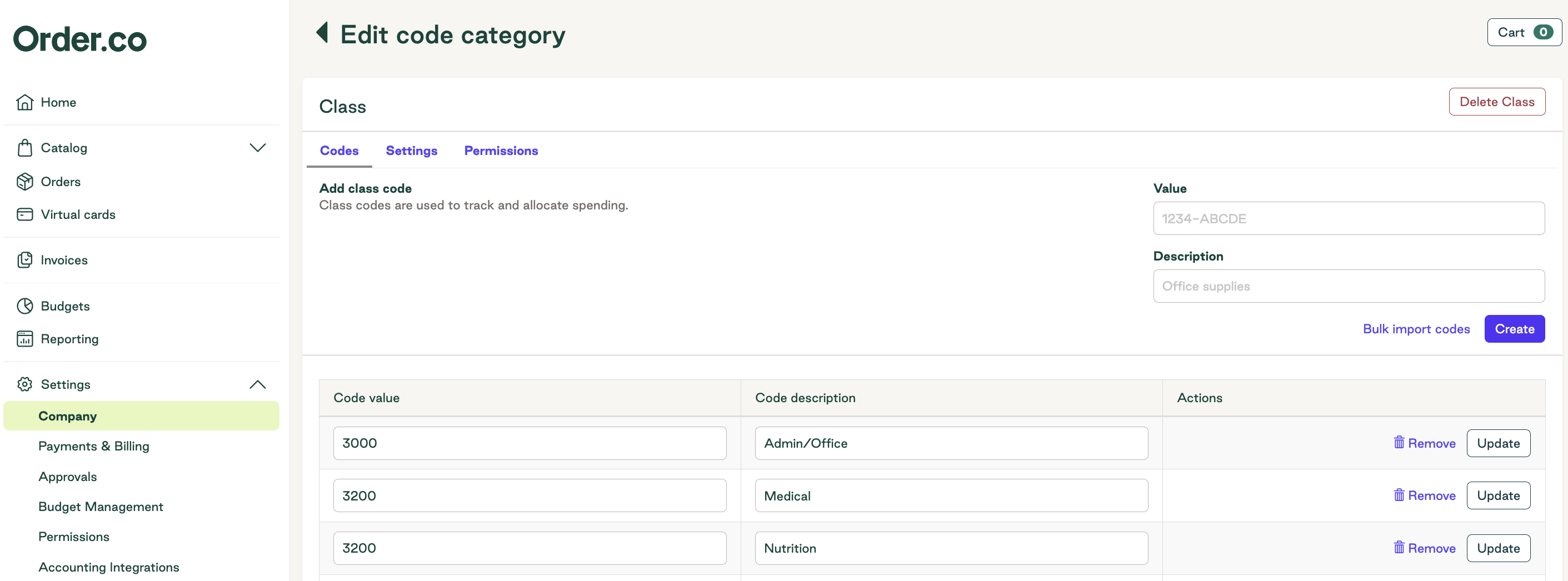Viewport: 1568px width, 581px height.
Task: Click the Reporting chart icon
Action: pos(25,339)
